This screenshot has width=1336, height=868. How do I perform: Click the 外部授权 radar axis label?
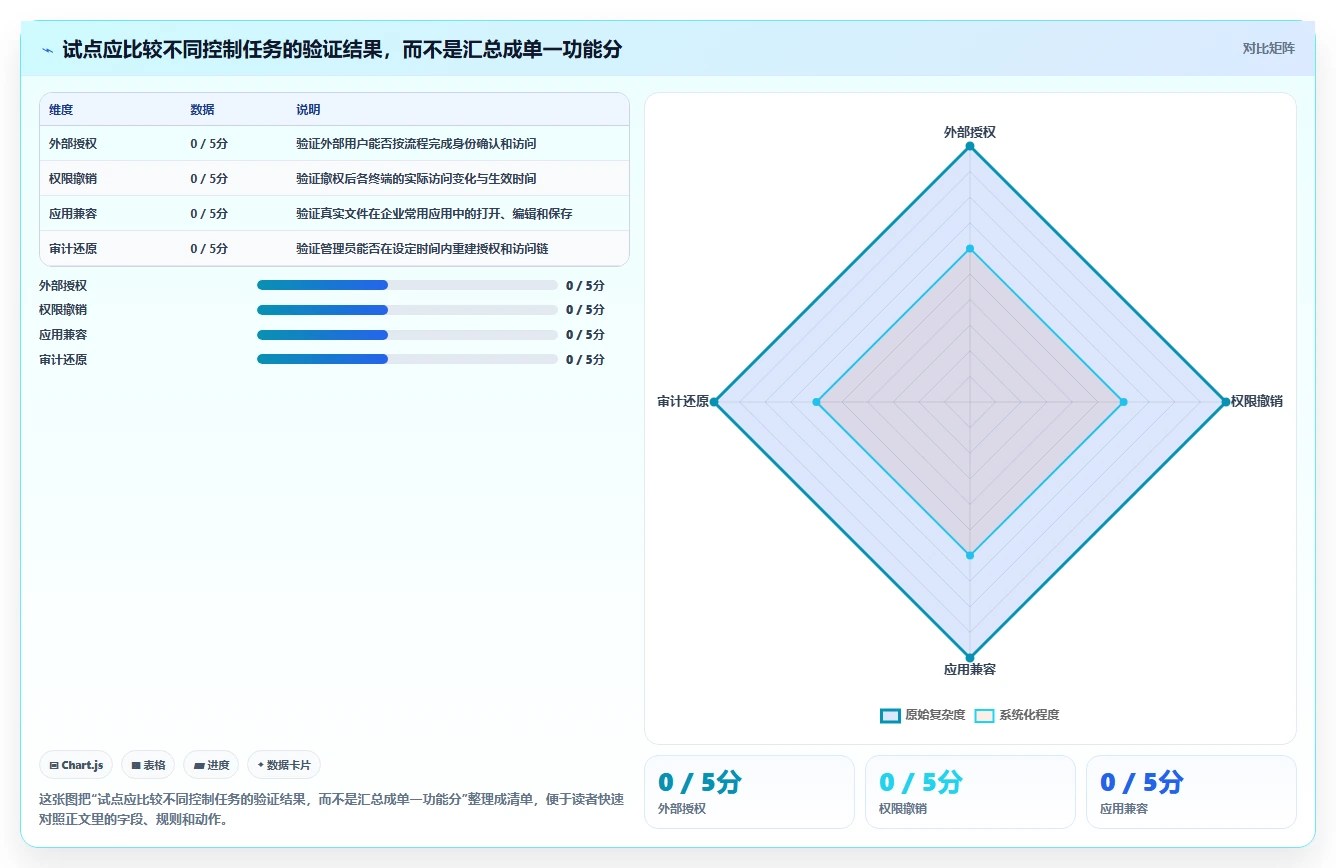click(x=970, y=132)
